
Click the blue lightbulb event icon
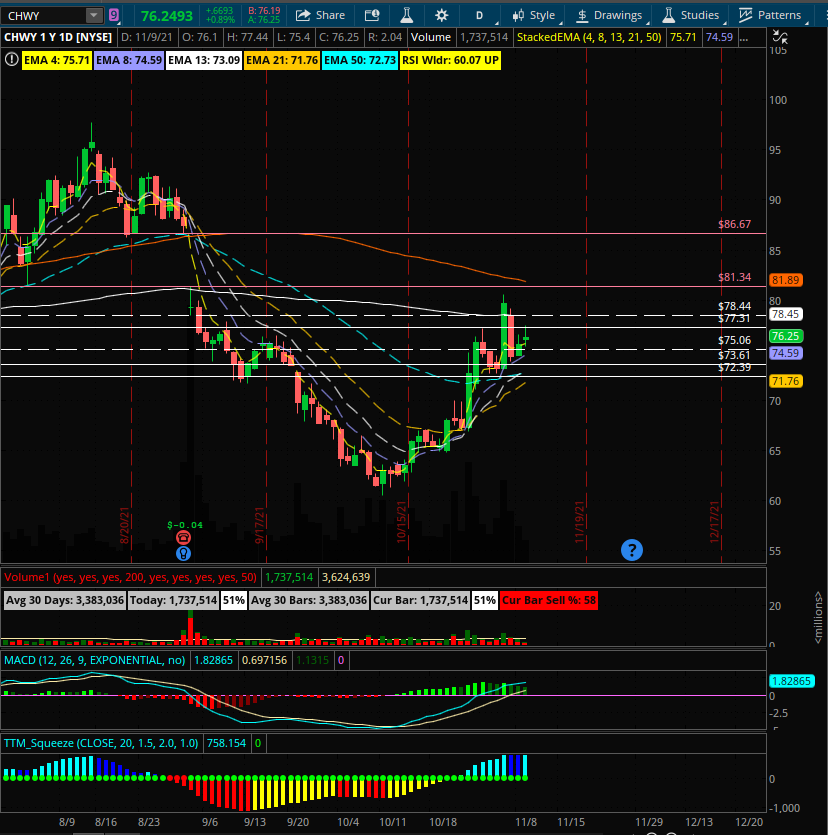pyautogui.click(x=183, y=553)
